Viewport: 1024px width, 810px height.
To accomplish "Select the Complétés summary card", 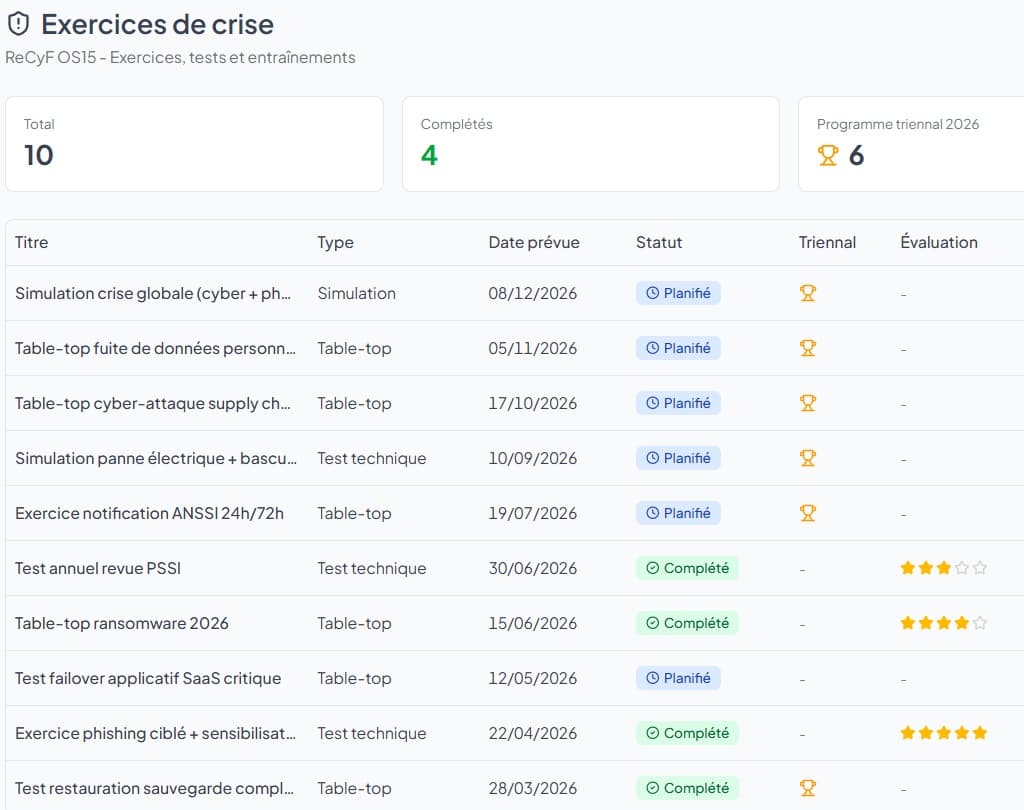I will [x=590, y=144].
